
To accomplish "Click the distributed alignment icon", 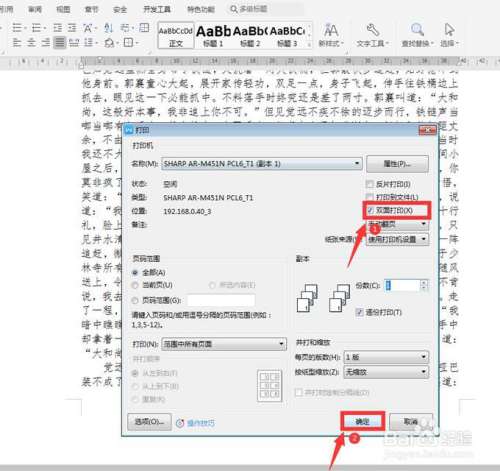I will tap(74, 42).
